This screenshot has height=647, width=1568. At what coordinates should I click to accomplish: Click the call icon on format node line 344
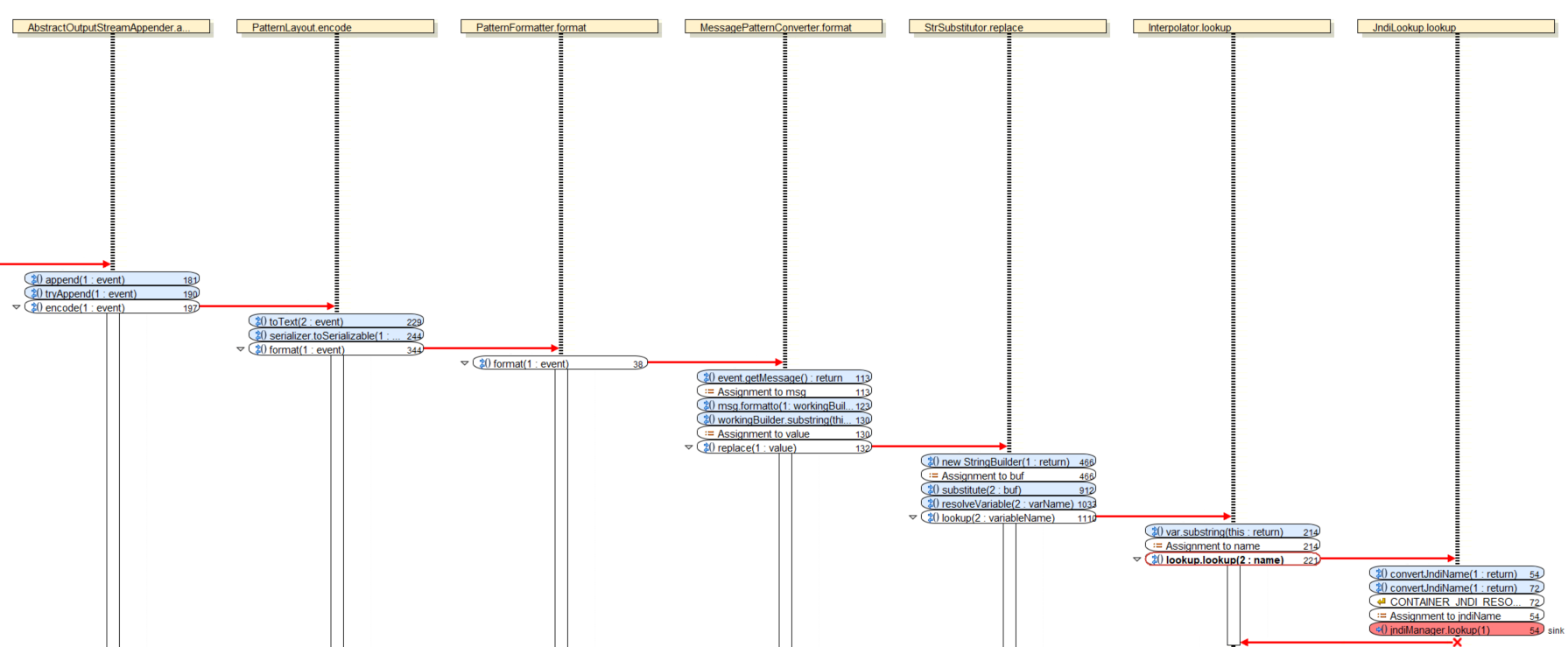pyautogui.click(x=261, y=350)
